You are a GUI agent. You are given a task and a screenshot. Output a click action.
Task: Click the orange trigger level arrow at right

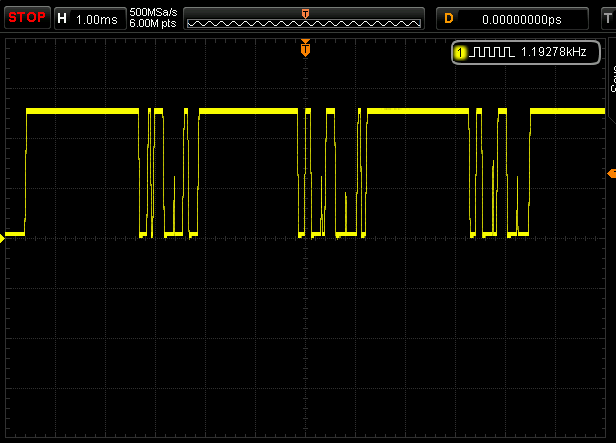point(610,174)
